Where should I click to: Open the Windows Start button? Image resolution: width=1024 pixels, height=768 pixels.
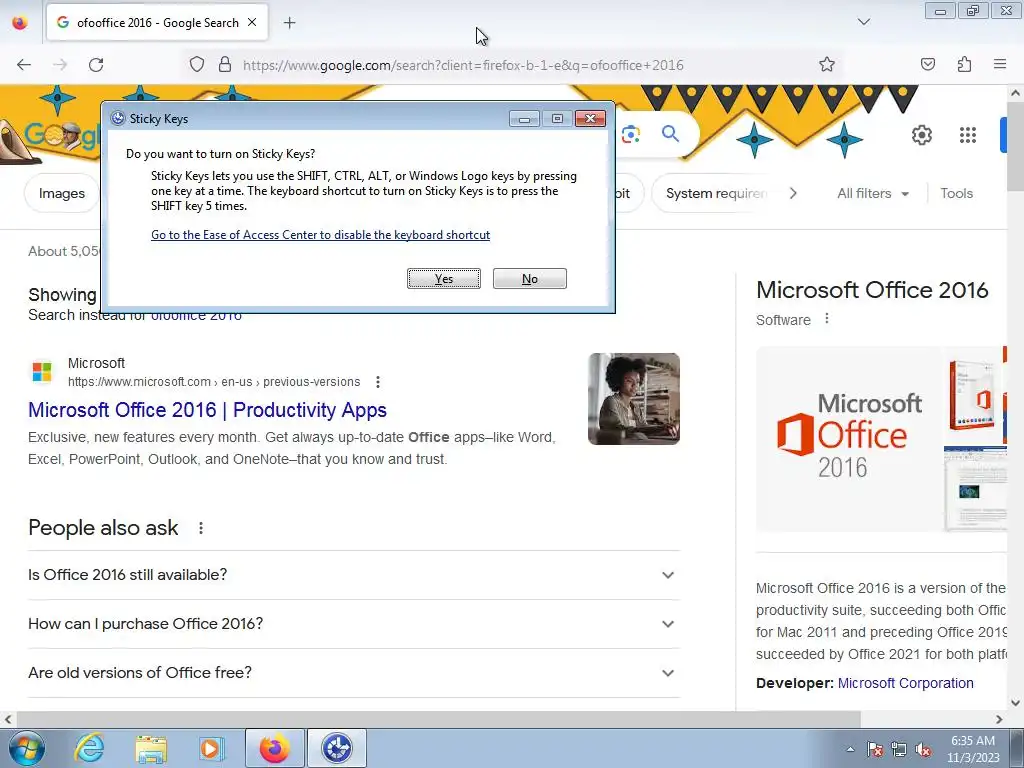pyautogui.click(x=26, y=748)
